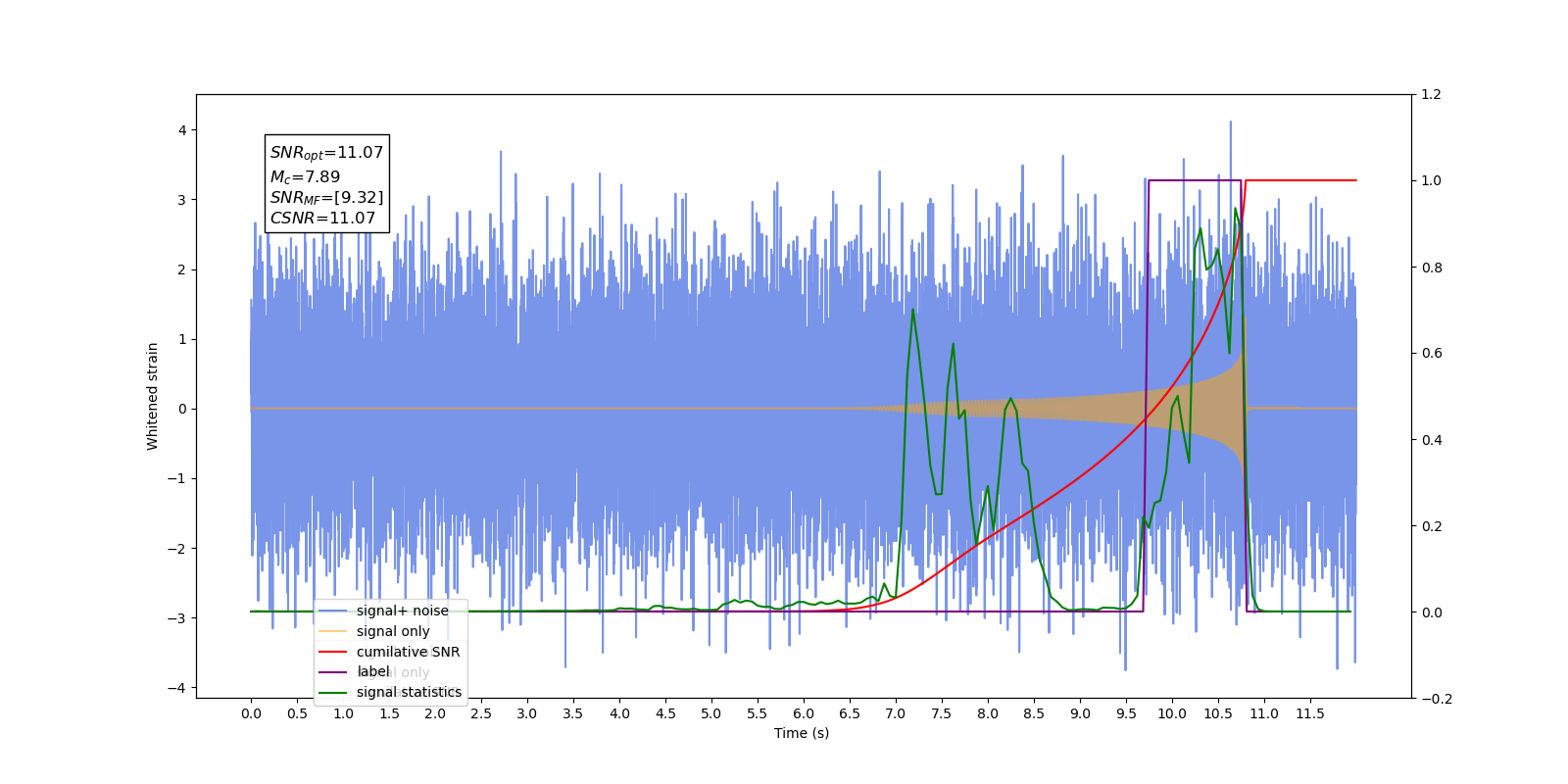Click the 6.5 time axis tick label
The height and width of the screenshot is (784, 1568).
click(850, 713)
